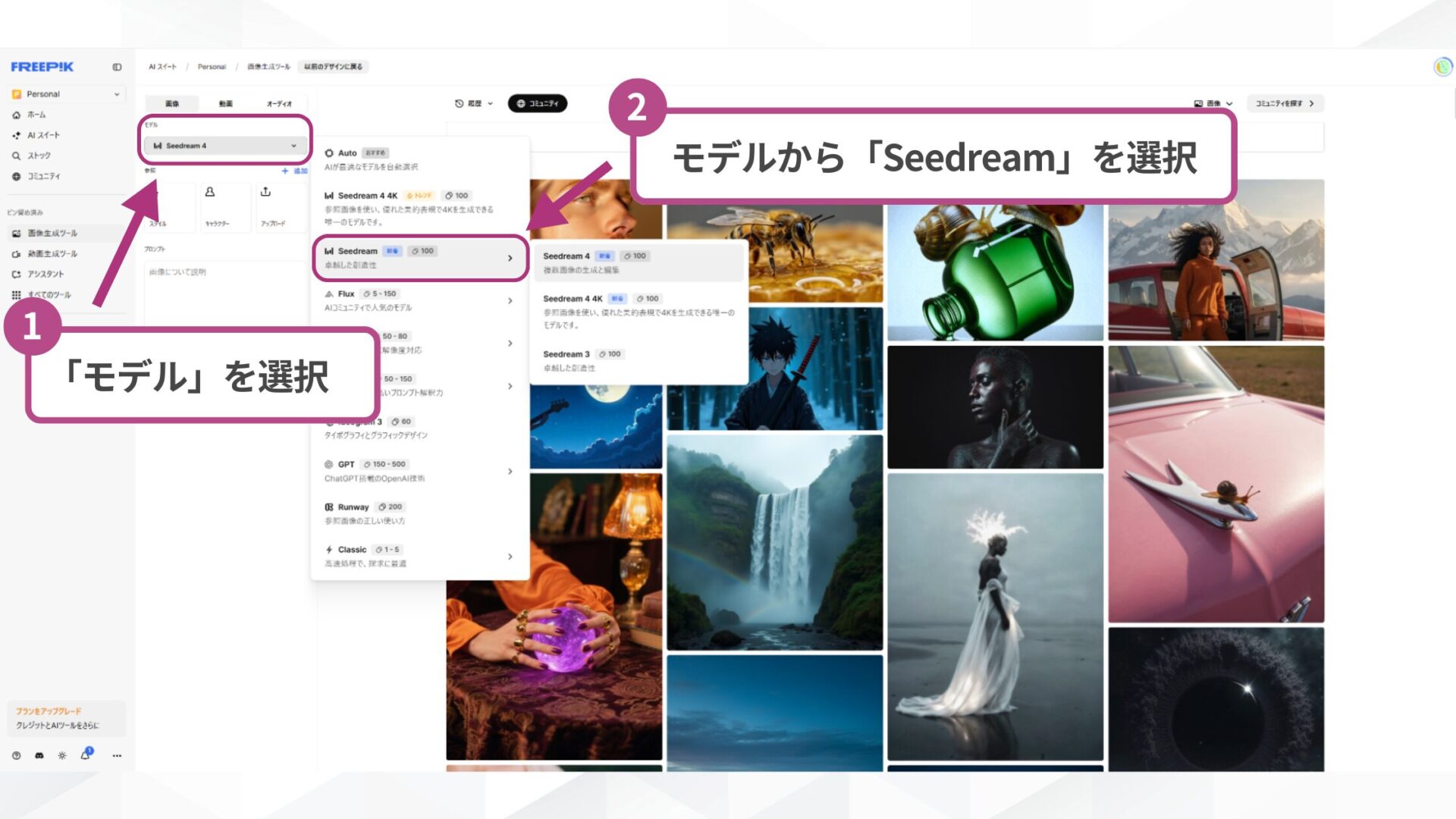Click the プランをアップグレード upgrade link
1456x819 pixels.
coord(49,711)
